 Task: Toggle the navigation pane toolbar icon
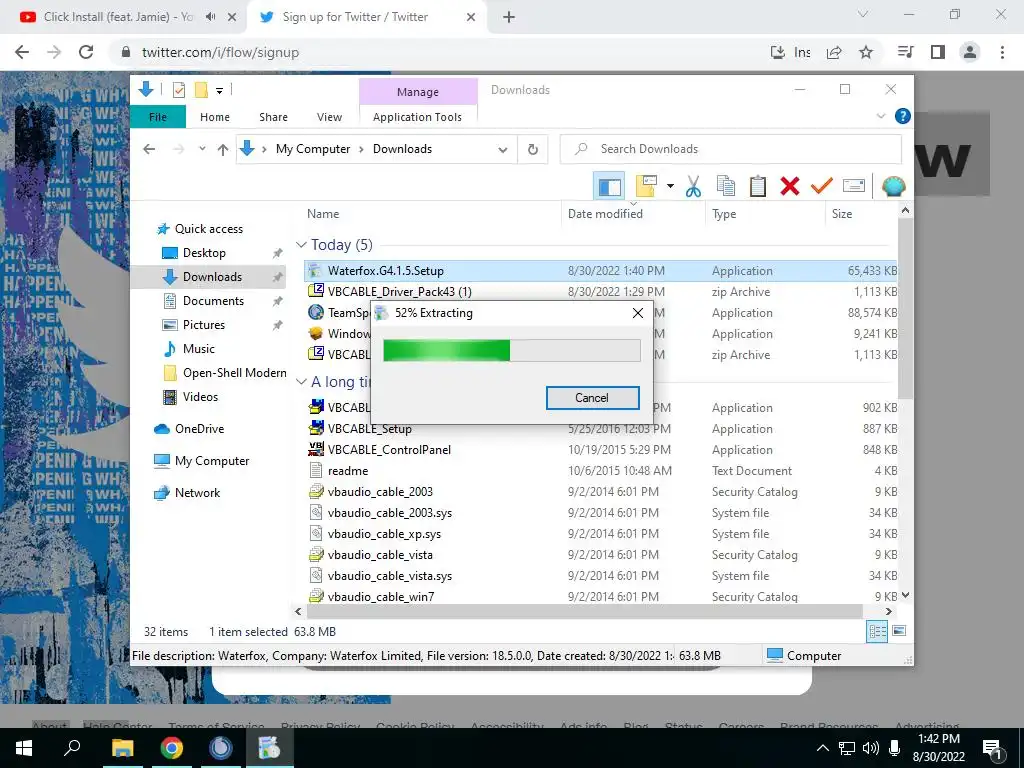(x=609, y=187)
